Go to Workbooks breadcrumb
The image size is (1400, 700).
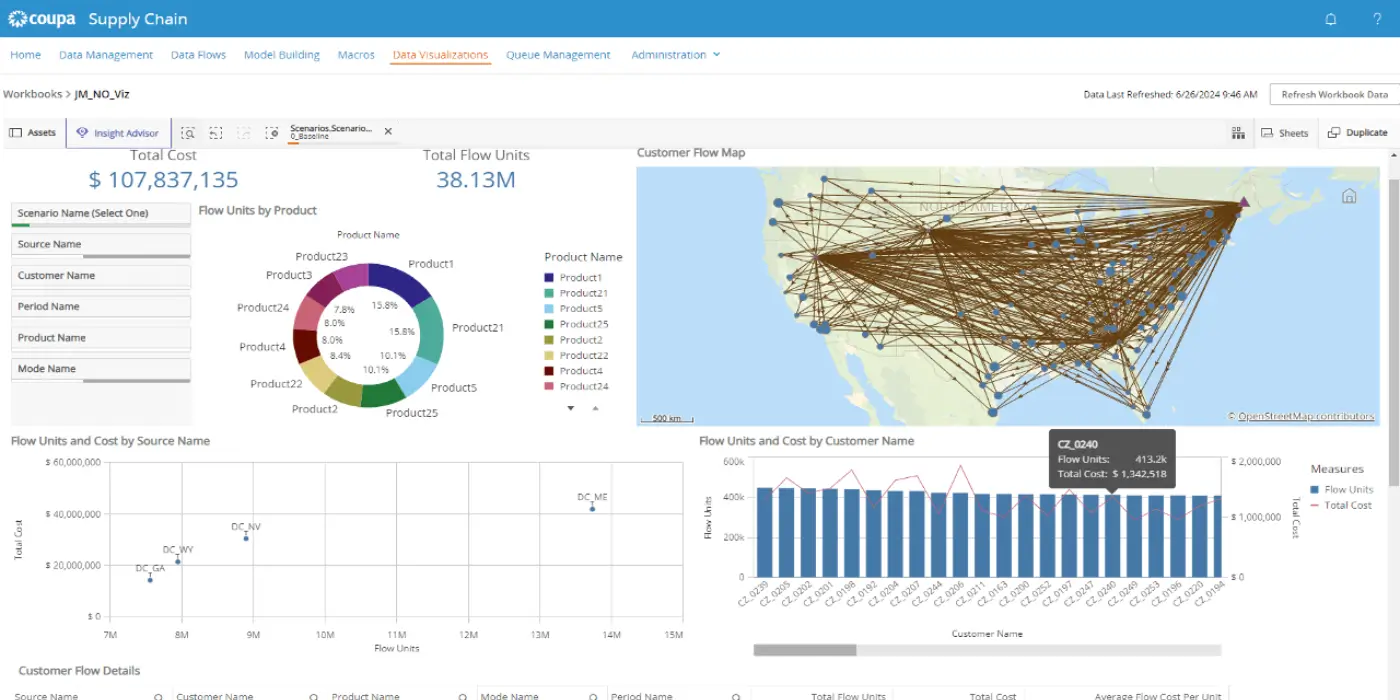32,94
